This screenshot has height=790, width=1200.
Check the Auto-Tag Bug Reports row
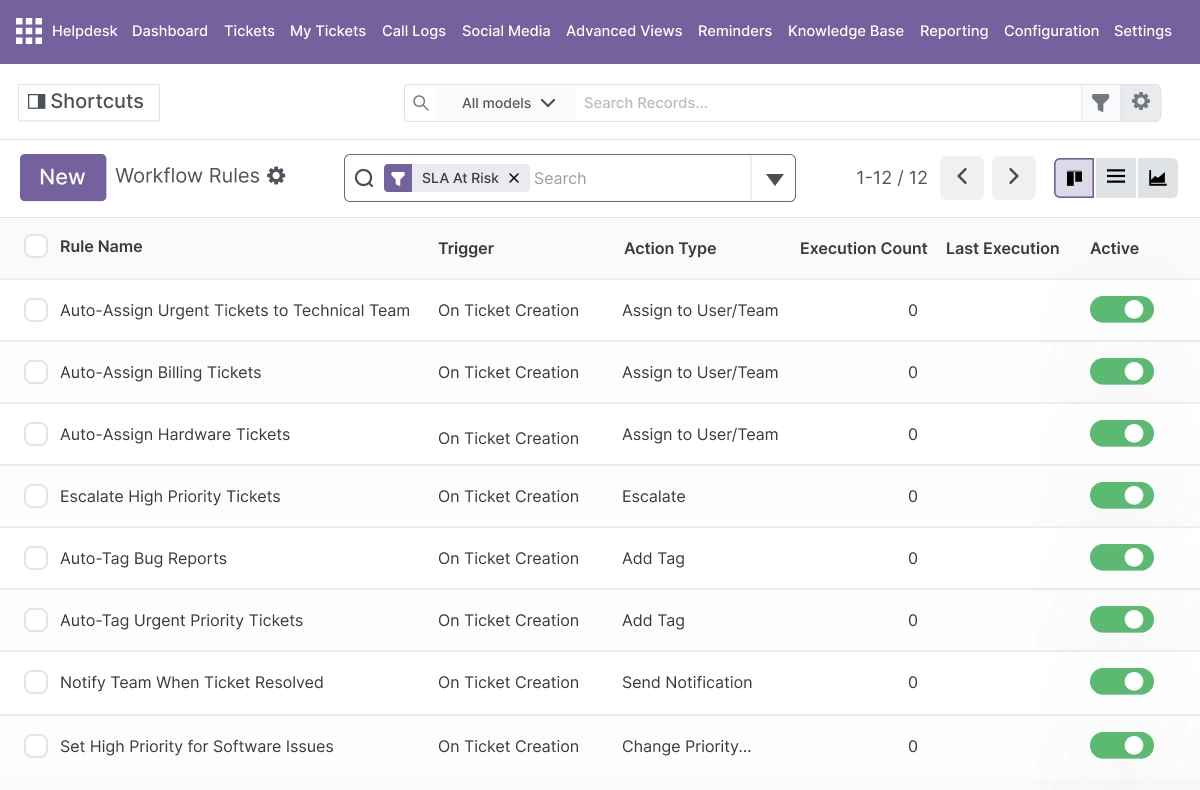point(36,558)
